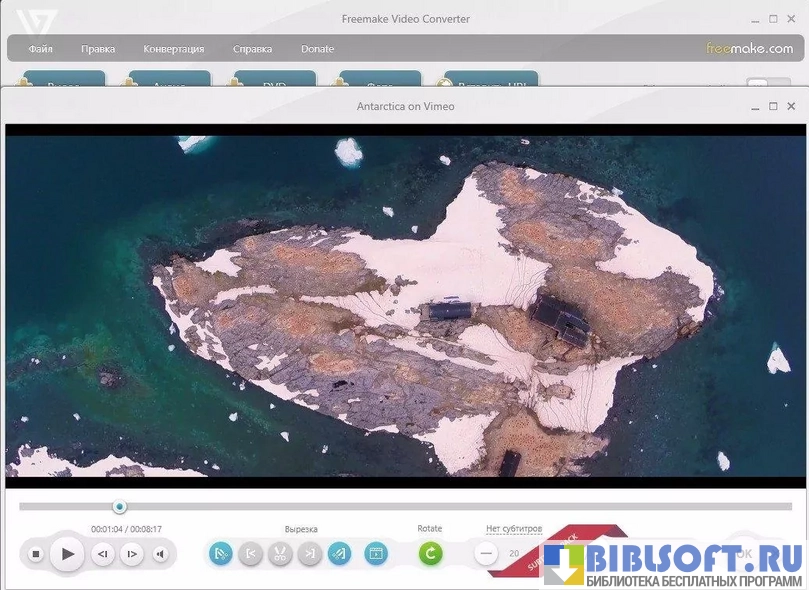The image size is (809, 590).
Task: Cut selection with scissors icon
Action: (280, 553)
